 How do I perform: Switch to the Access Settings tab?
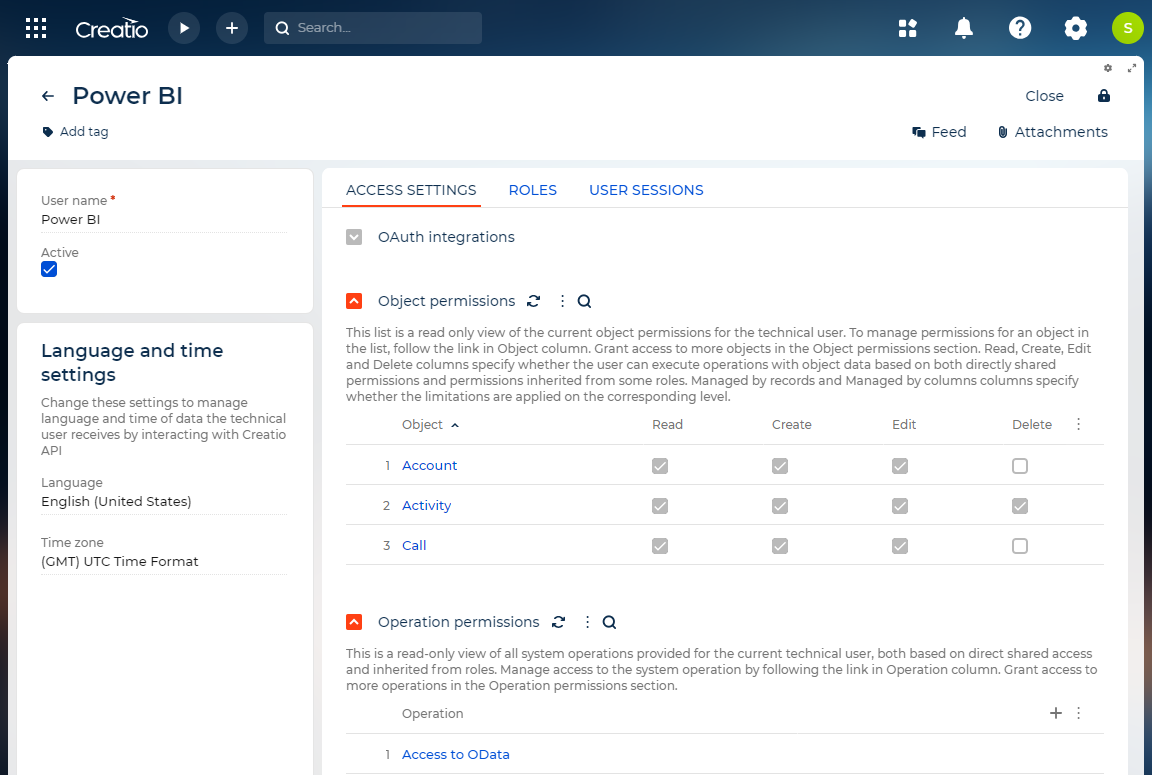click(x=411, y=190)
